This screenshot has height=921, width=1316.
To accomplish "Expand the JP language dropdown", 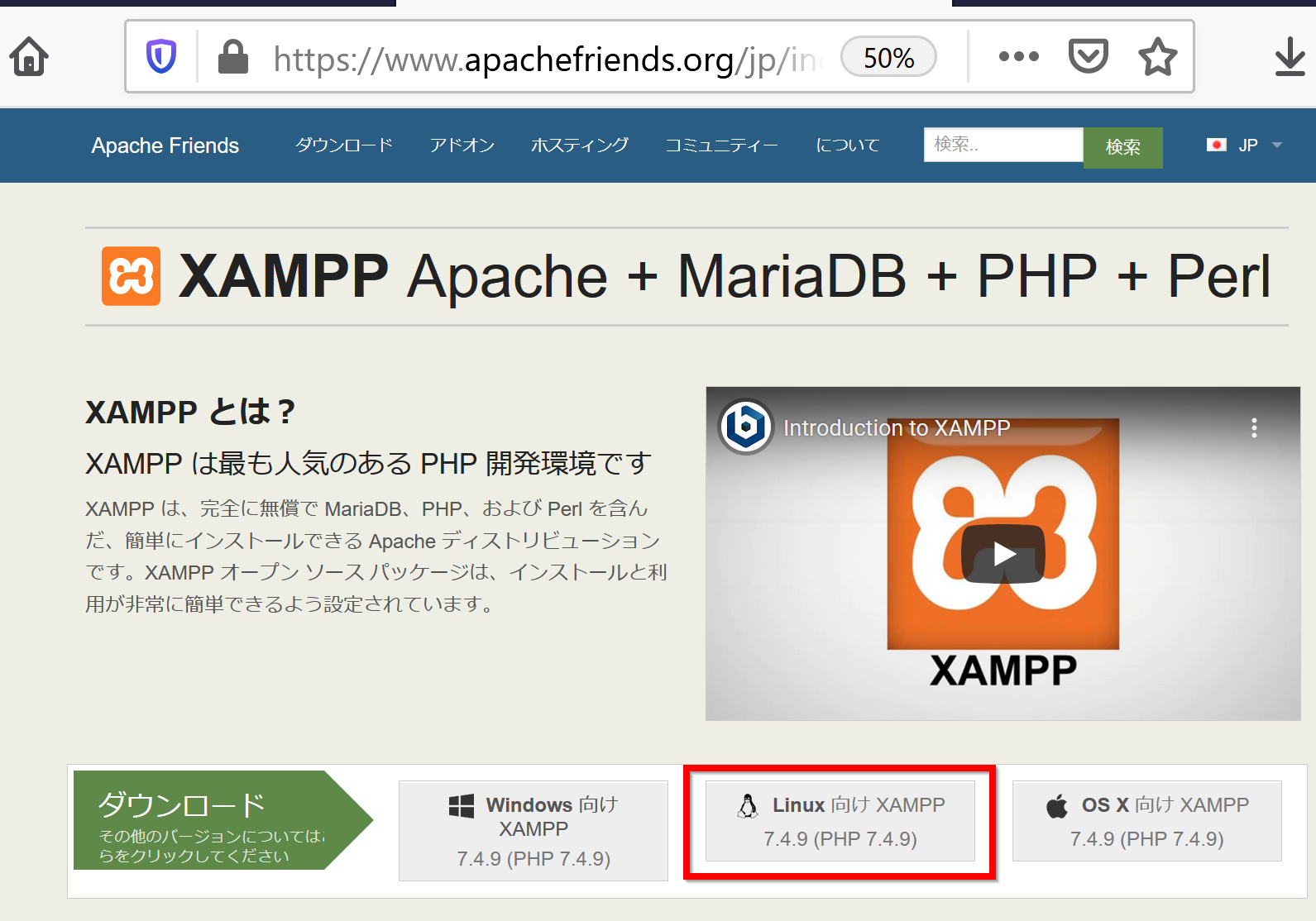I will (1245, 146).
